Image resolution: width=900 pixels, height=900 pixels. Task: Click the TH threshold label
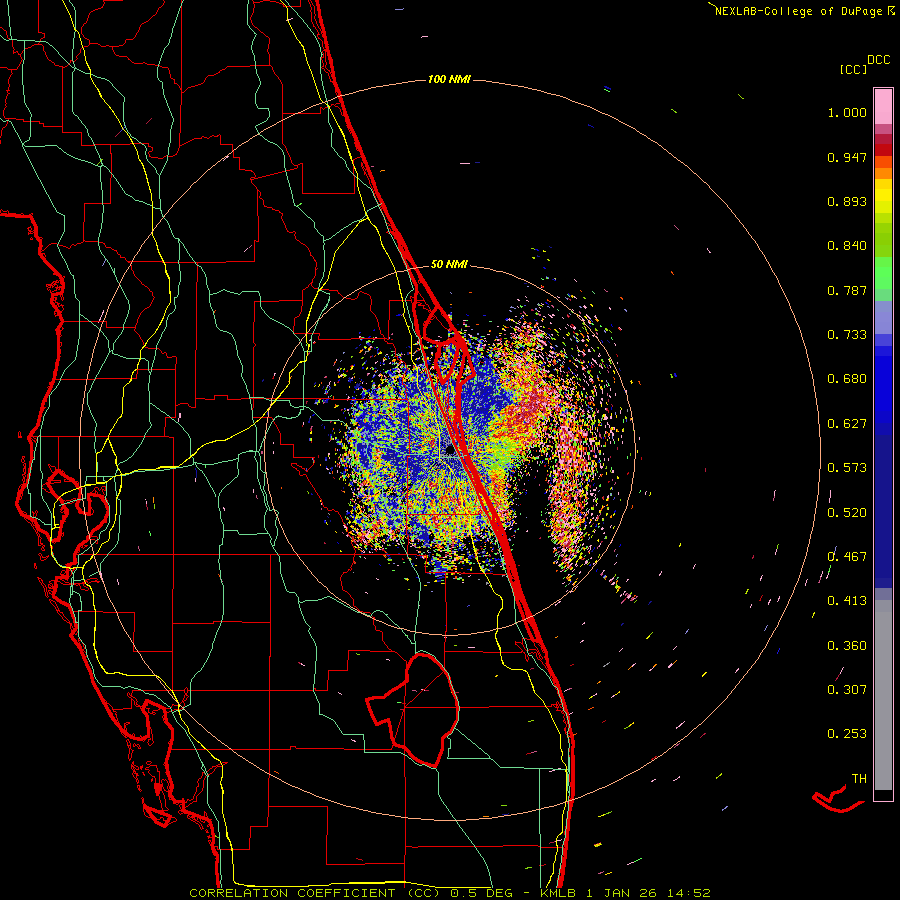pos(859,779)
